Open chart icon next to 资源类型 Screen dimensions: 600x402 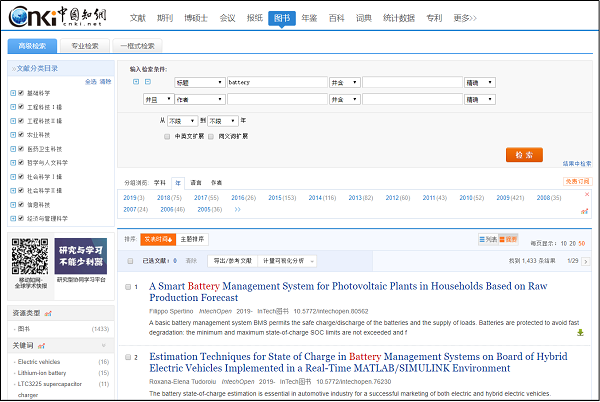pos(50,314)
